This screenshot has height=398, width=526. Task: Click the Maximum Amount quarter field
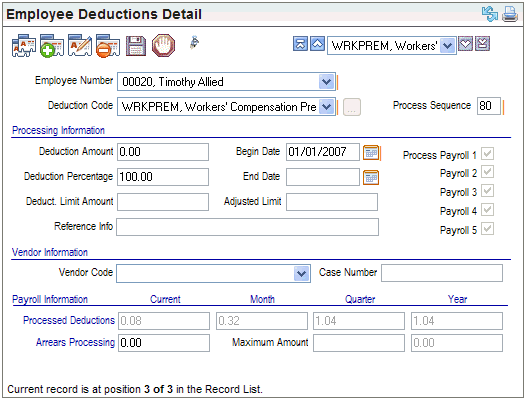[359, 343]
